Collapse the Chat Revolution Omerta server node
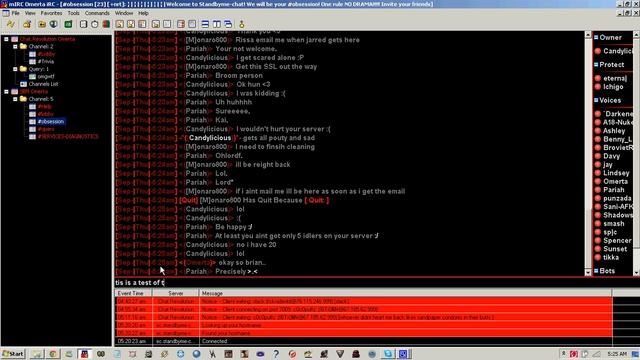Screen dimensions: 640x360 point(6,39)
